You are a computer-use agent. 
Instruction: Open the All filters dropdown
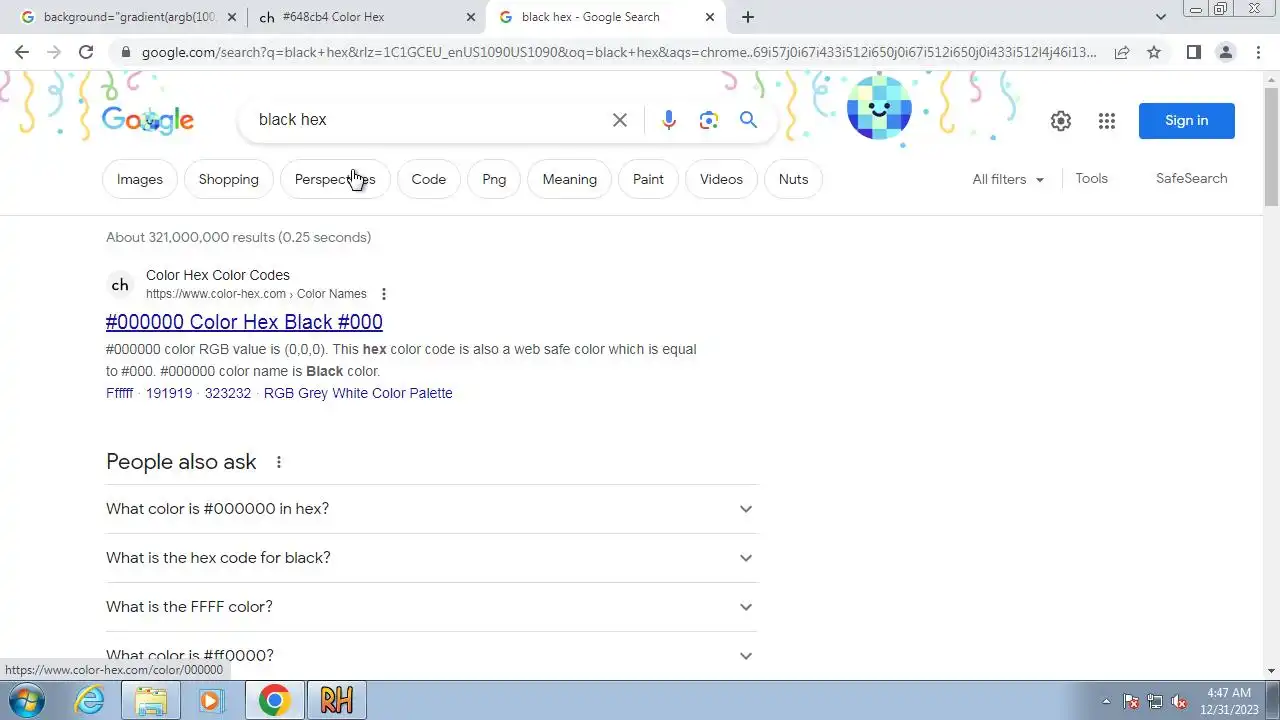[x=1008, y=179]
